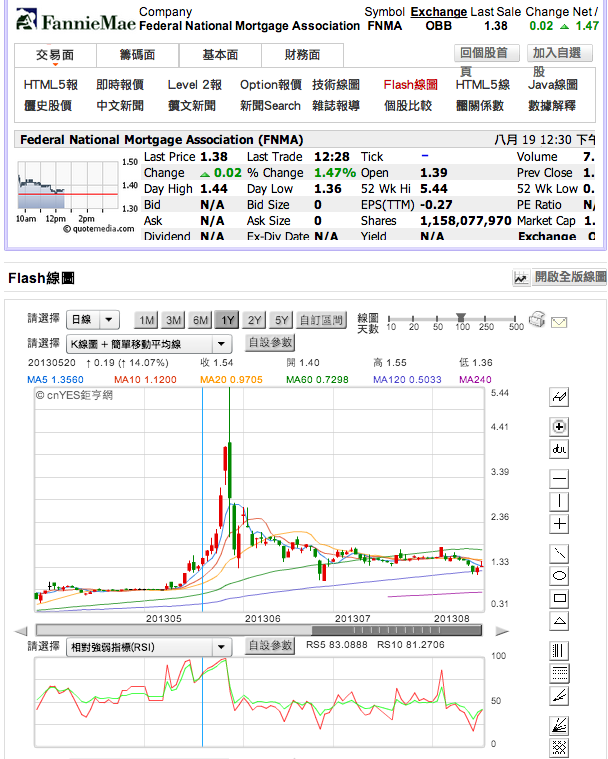The width and height of the screenshot is (608, 759).
Task: Select the horizontal line drawing tool
Action: tap(559, 479)
